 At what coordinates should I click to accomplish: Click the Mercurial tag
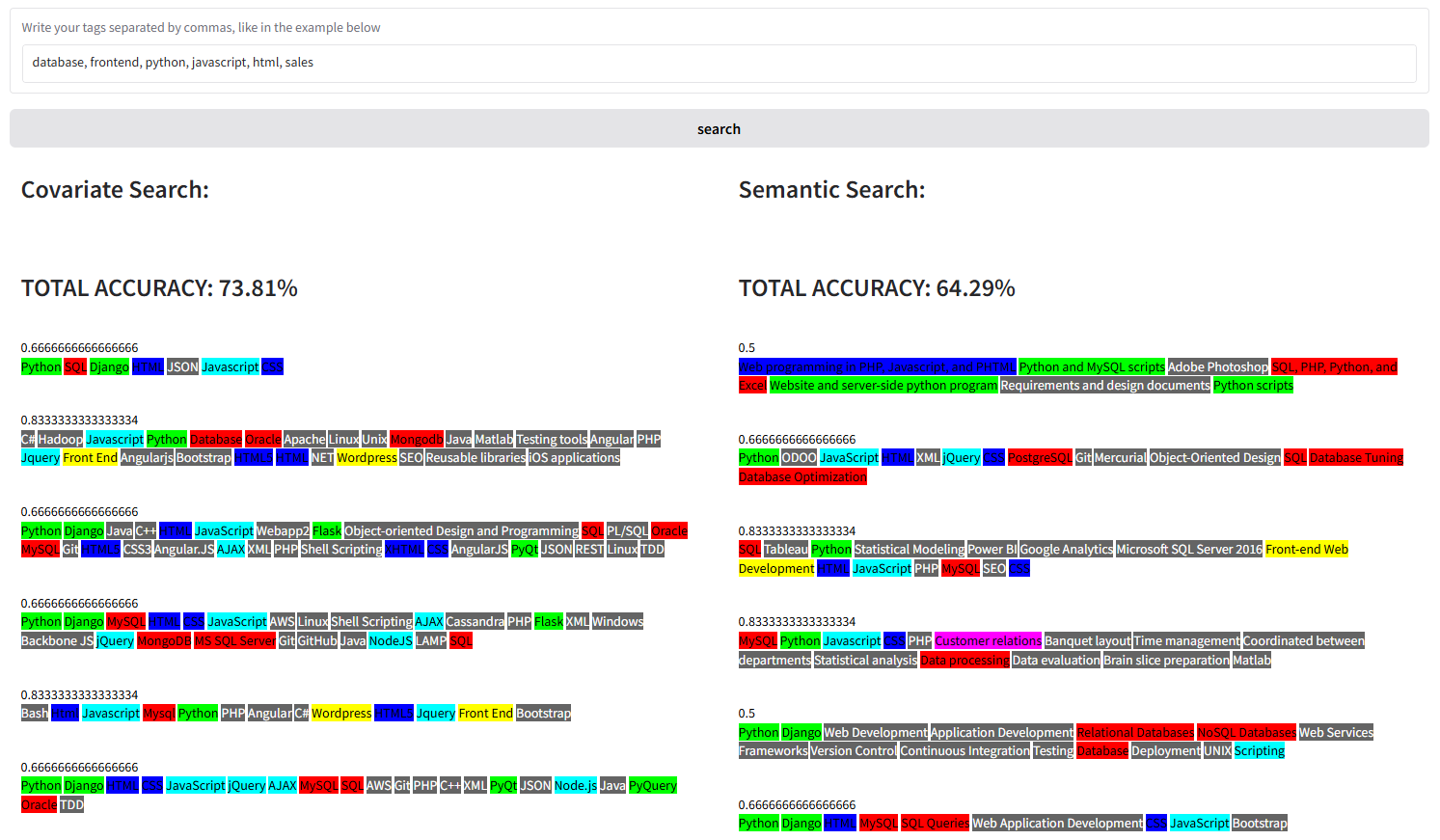[1121, 458]
